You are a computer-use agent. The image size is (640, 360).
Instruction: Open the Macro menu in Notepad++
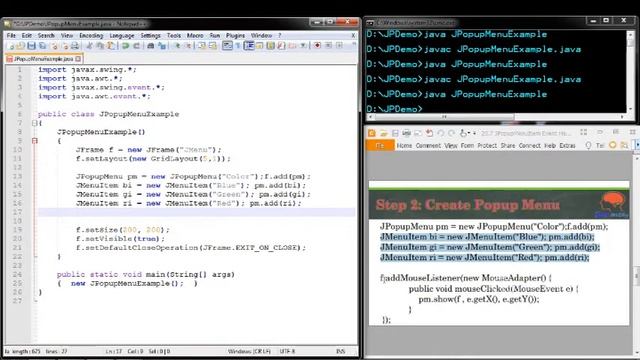pos(195,36)
